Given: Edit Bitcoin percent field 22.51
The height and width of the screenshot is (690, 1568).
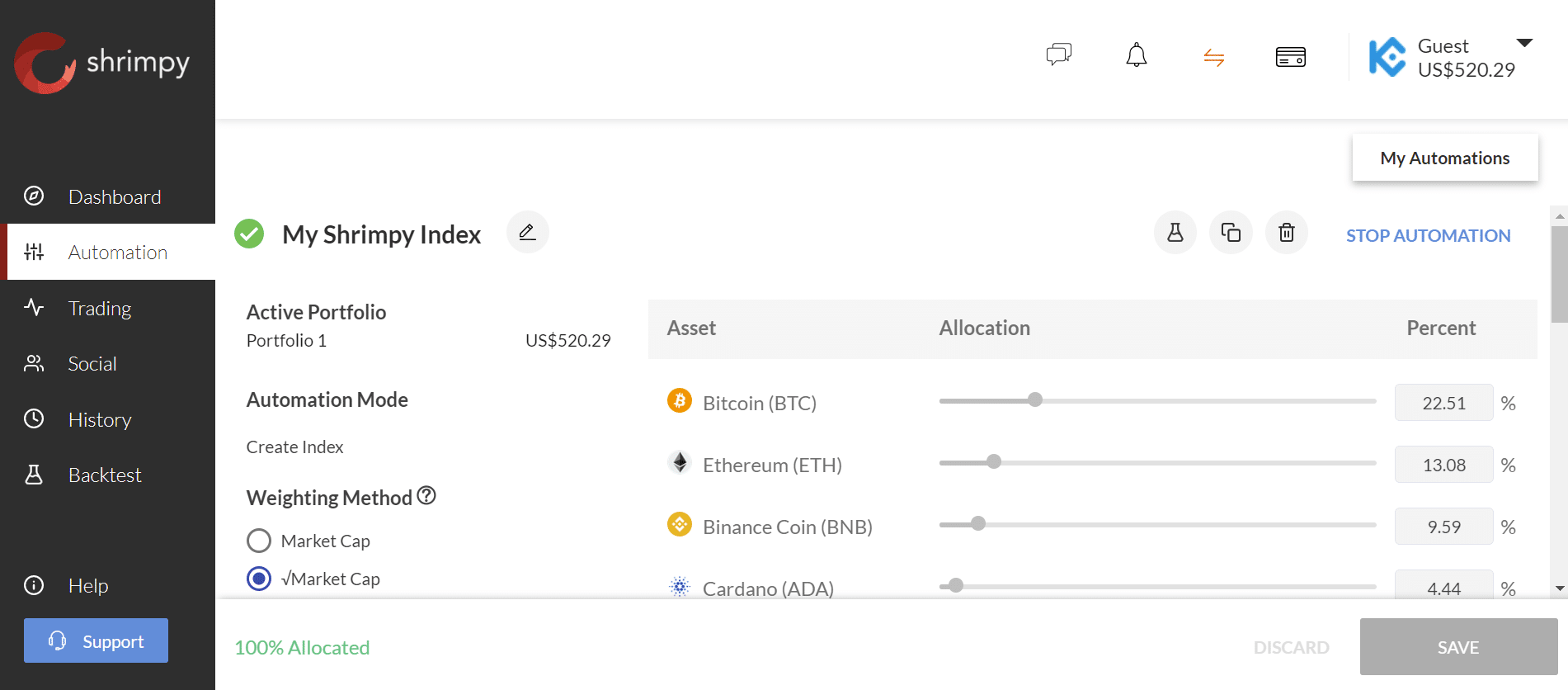Looking at the screenshot, I should coord(1443,403).
